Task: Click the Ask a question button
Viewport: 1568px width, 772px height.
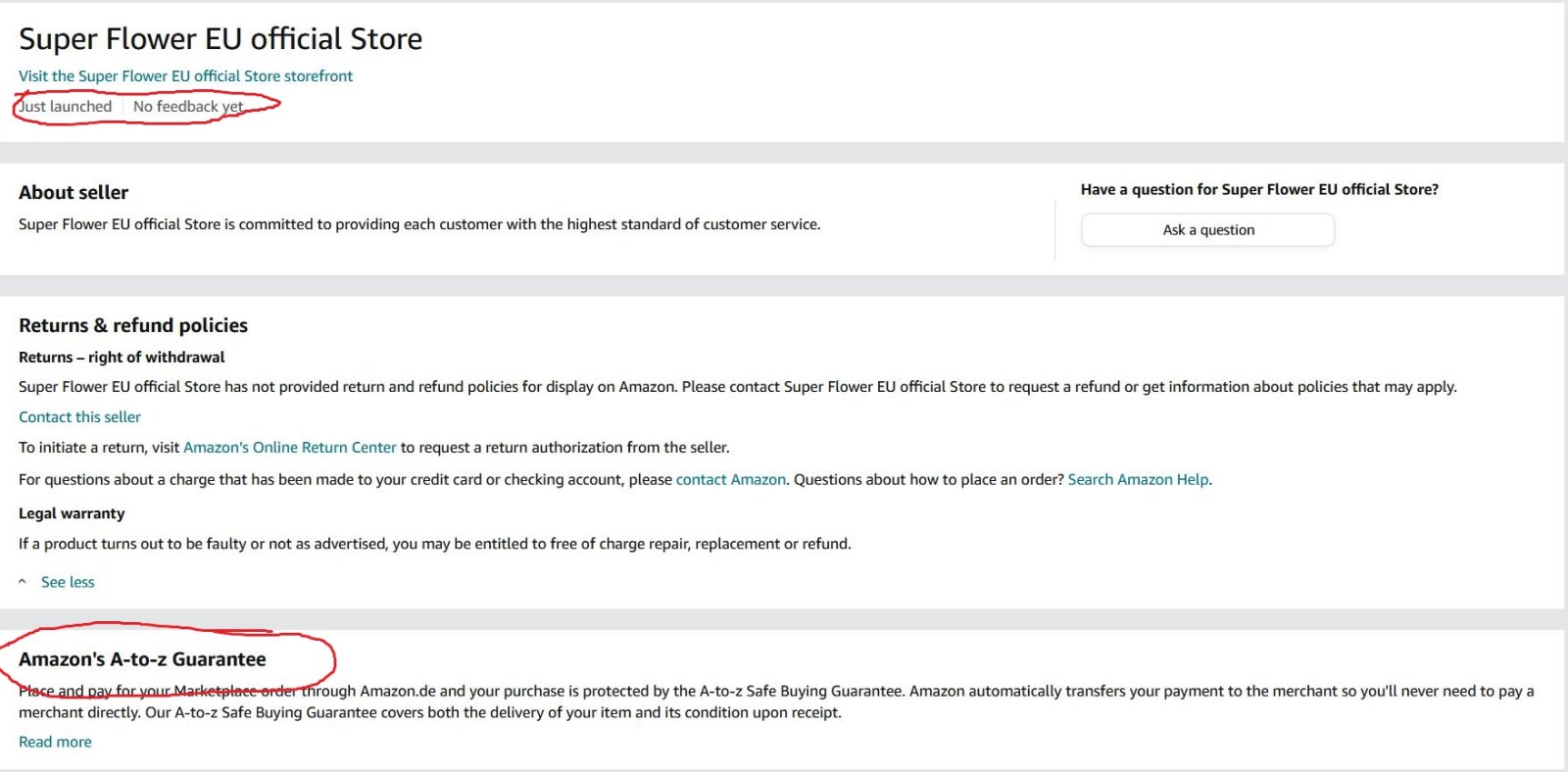Action: coord(1207,229)
